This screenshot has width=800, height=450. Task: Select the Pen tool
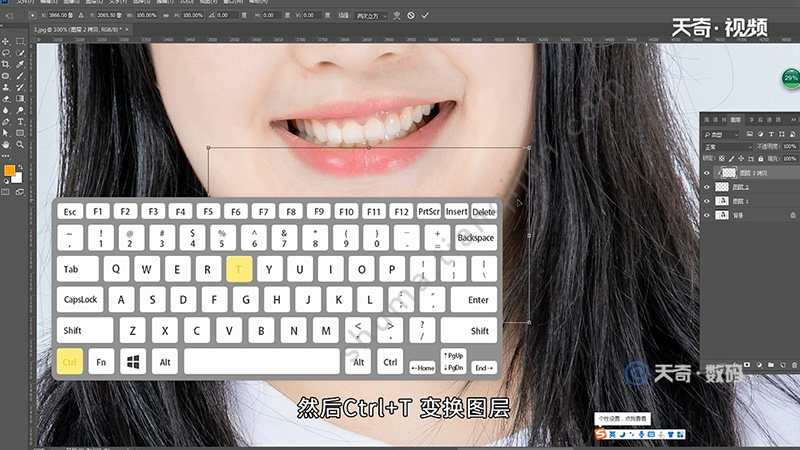[6, 122]
